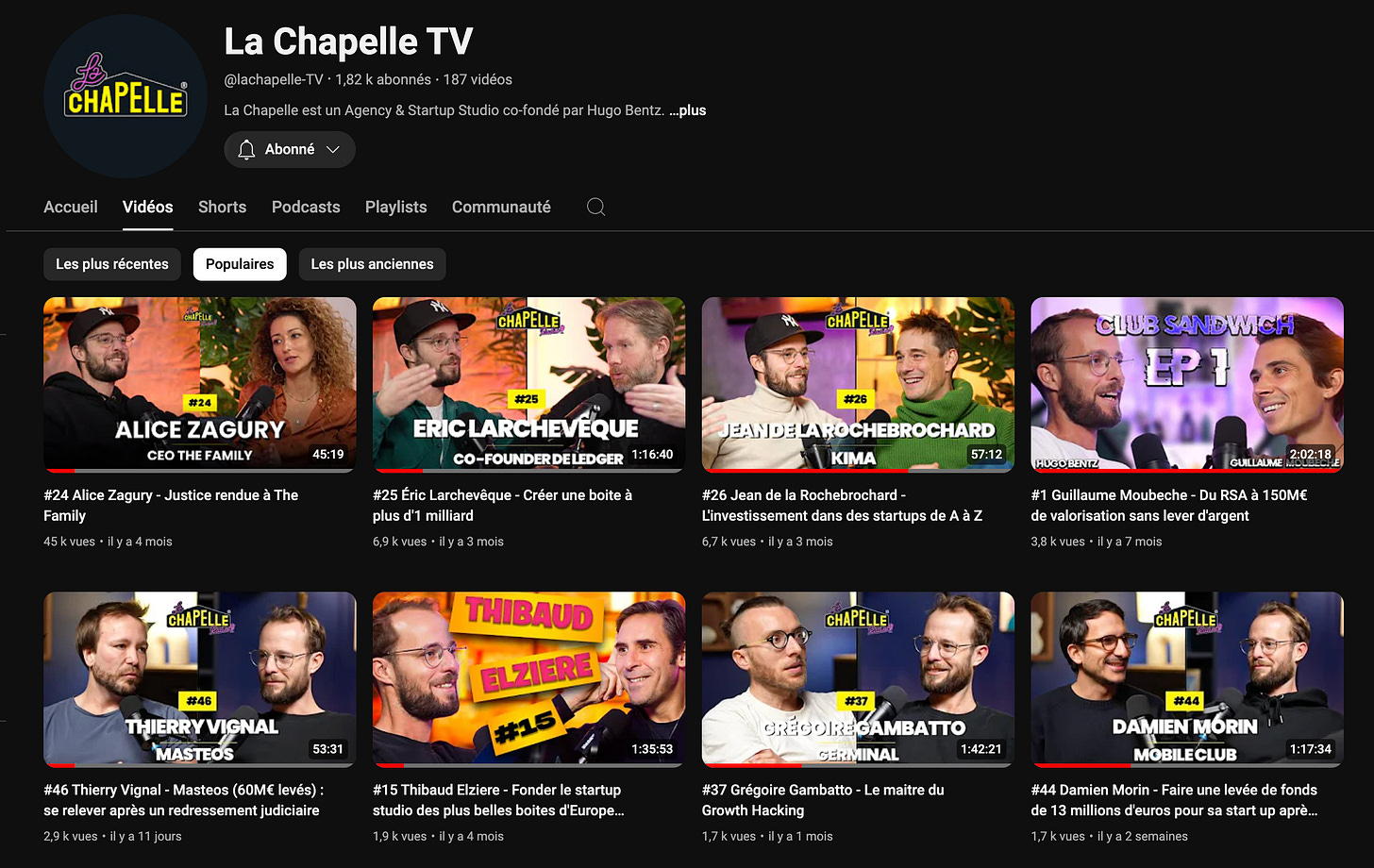Click the 1:16:40 duration badge
Image resolution: width=1374 pixels, height=868 pixels.
coord(653,455)
